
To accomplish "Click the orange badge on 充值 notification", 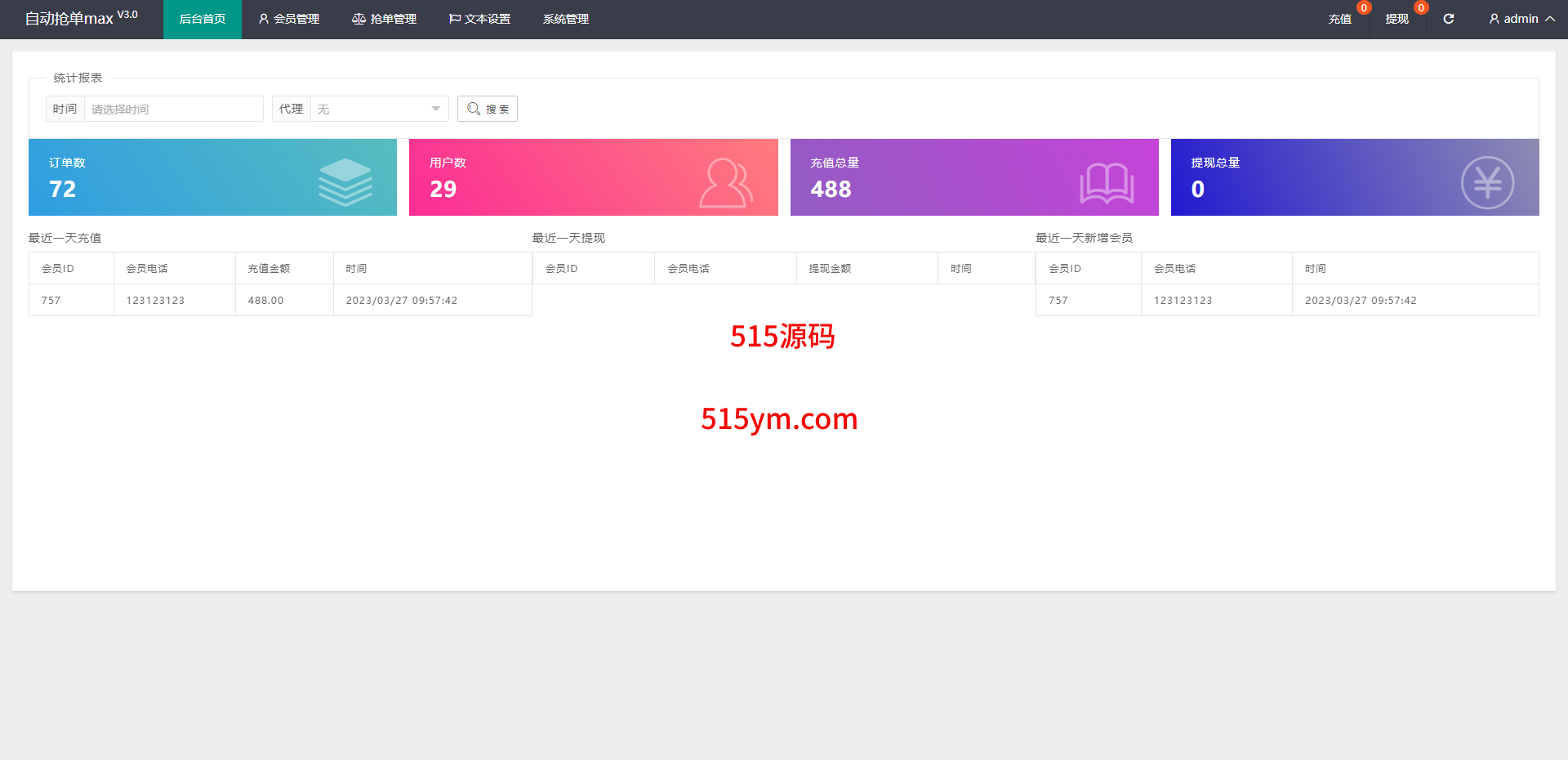I will (x=1364, y=8).
